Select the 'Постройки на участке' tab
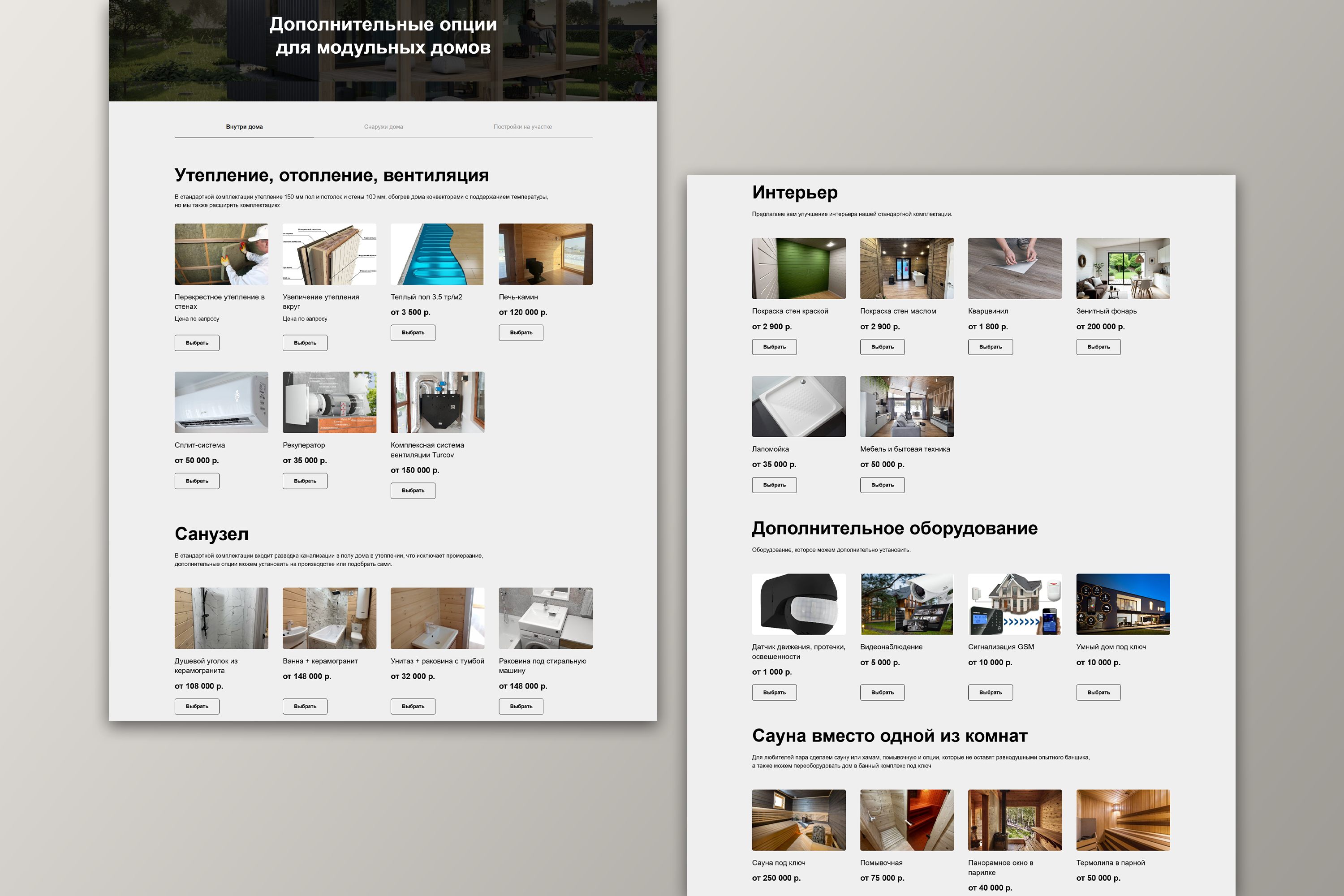This screenshot has height=896, width=1344. (x=522, y=127)
